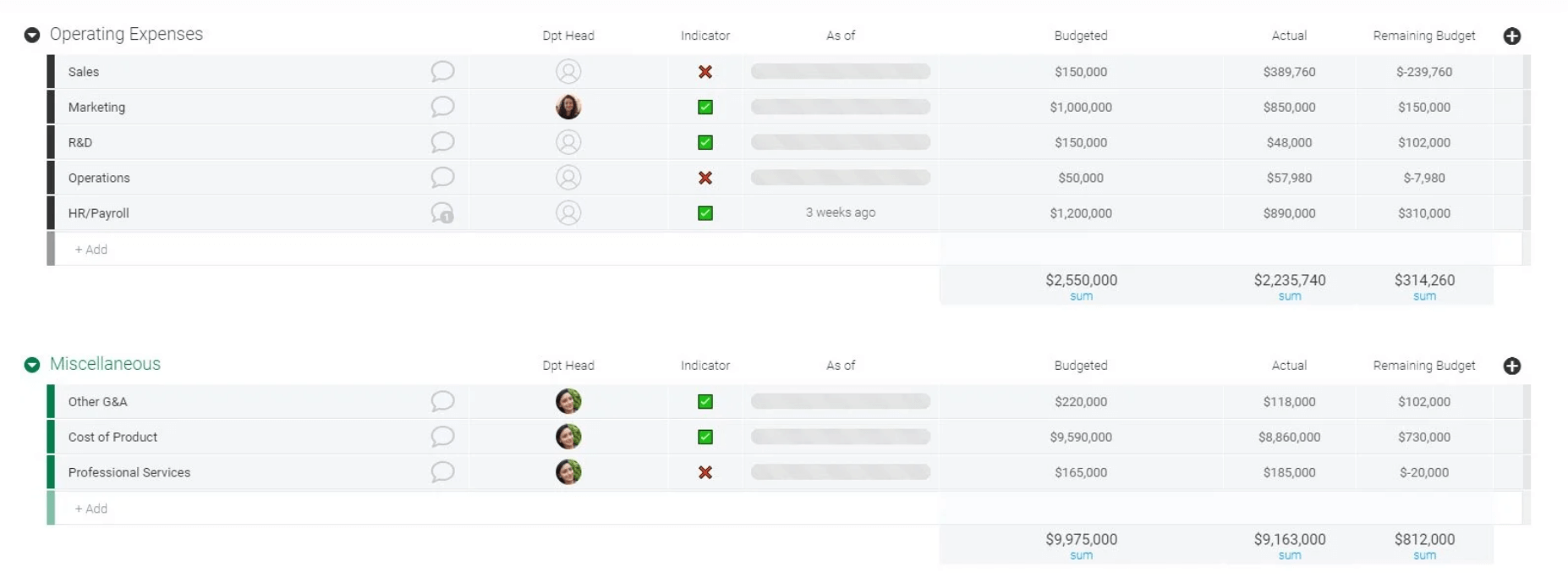Click the plus icon next to Remaining Budget in Miscellaneous
The height and width of the screenshot is (584, 1568).
pos(1513,365)
